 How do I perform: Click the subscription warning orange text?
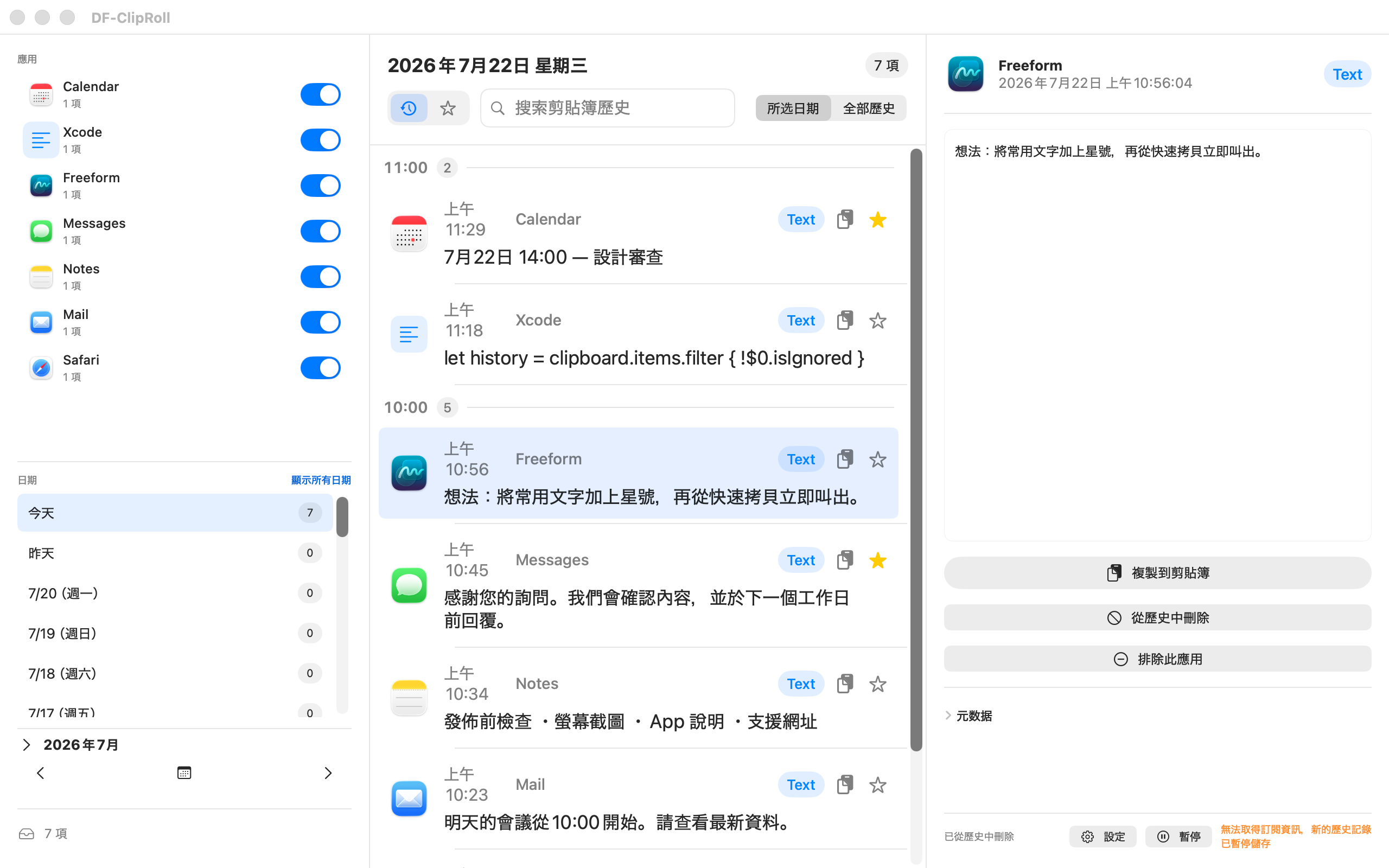(1296, 837)
